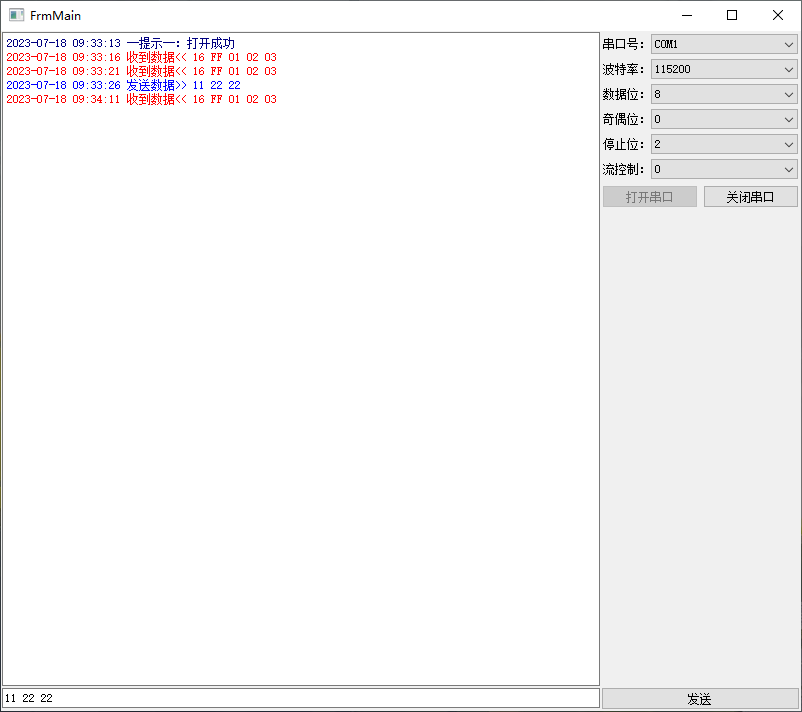Select the 09:34:11 收到数据 log line
The height and width of the screenshot is (712, 802).
point(141,99)
